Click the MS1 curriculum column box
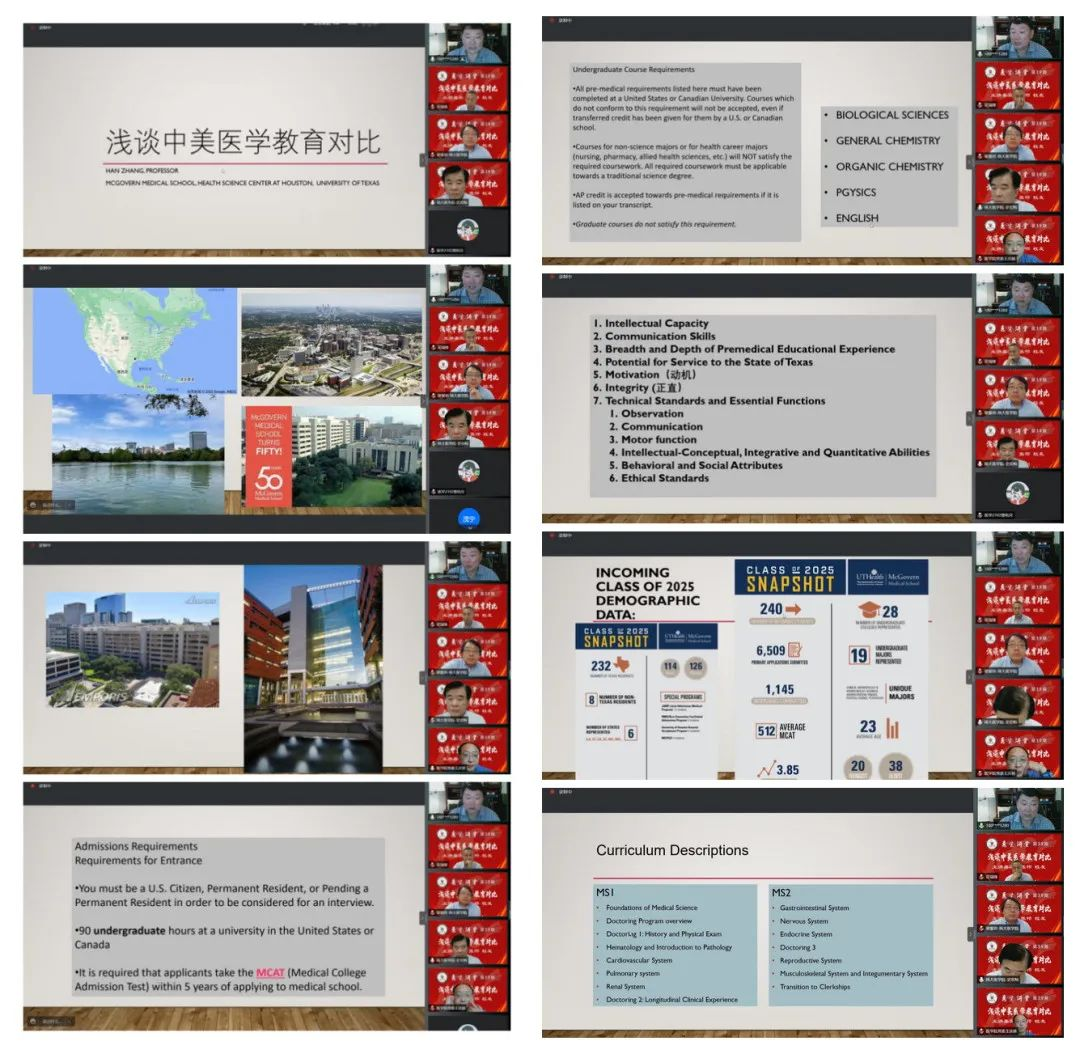Image resolution: width=1080 pixels, height=1054 pixels. 675,945
